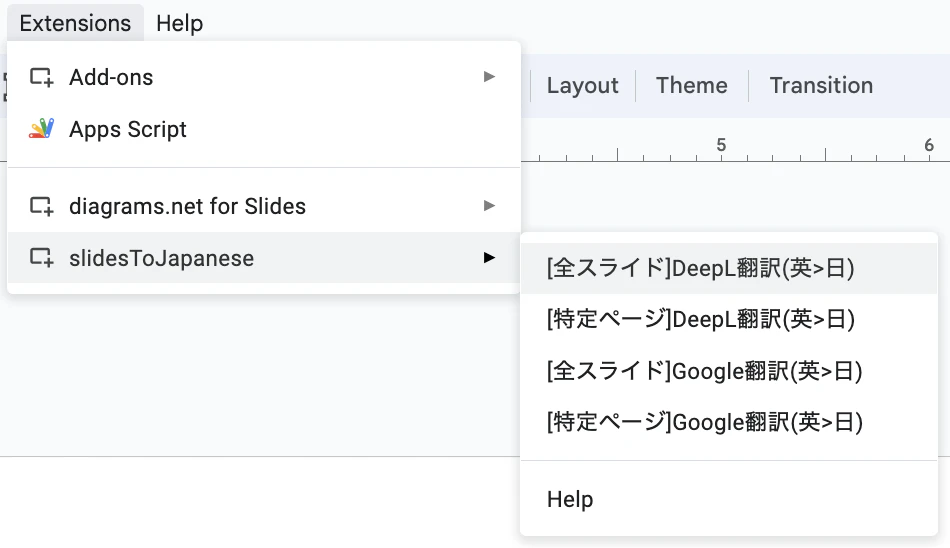Screen dimensions: 950x548
Task: Expand the diagrams.net for Slides arrow
Action: 489,206
